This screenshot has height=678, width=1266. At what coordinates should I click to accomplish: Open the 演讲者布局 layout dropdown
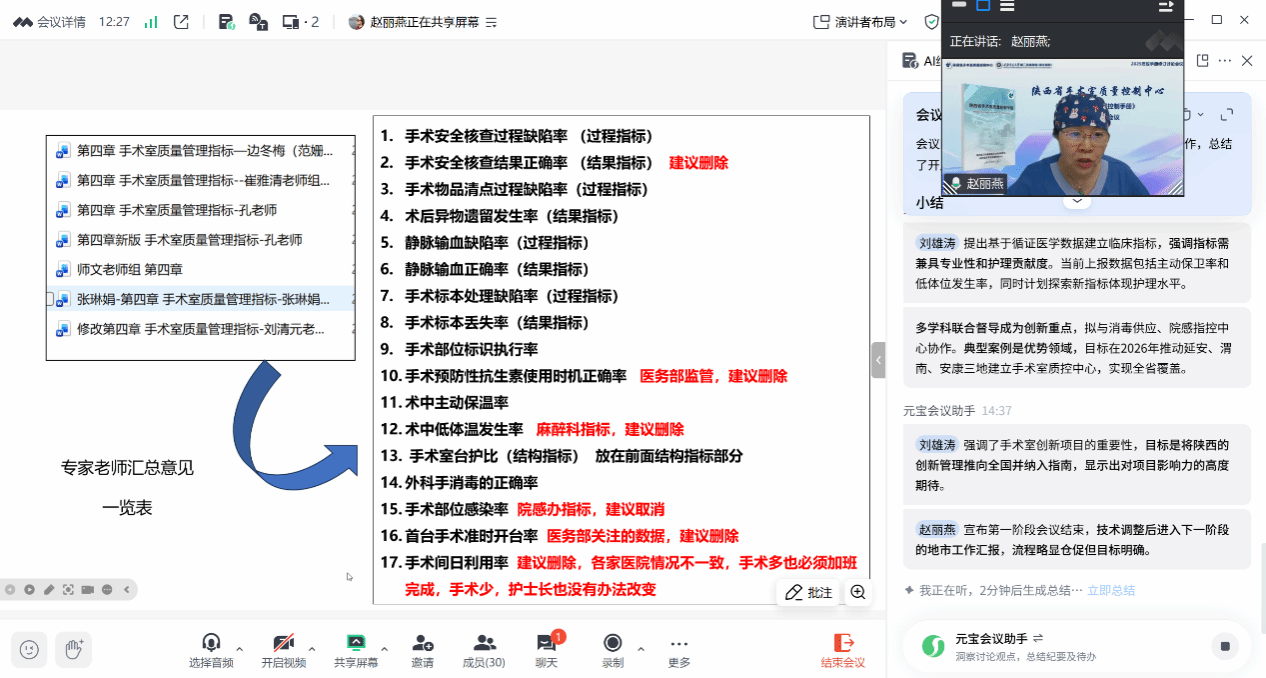pos(860,21)
